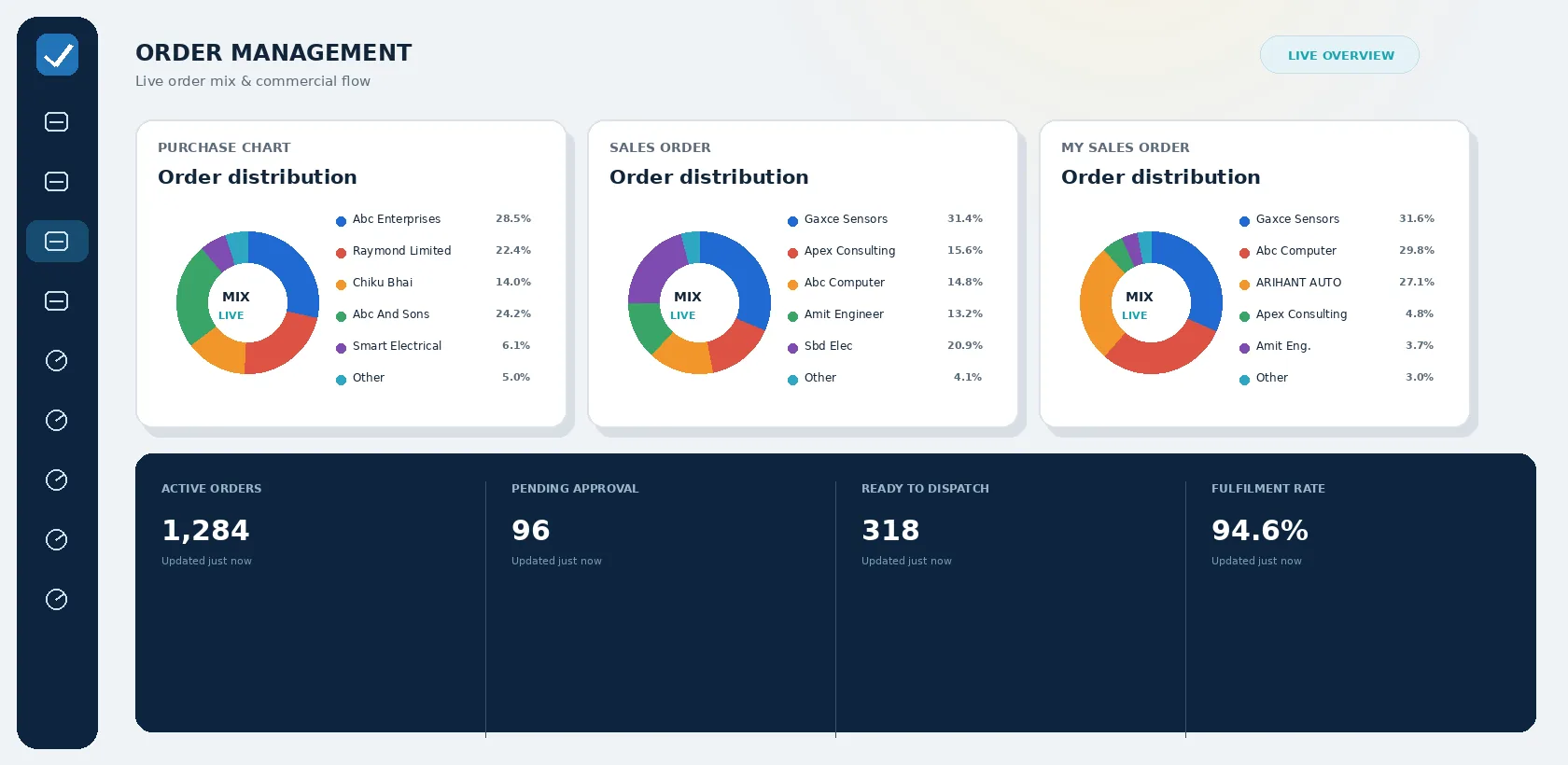The image size is (1568, 765).
Task: Click Amit Eng. purple legend dot
Action: (x=1244, y=348)
